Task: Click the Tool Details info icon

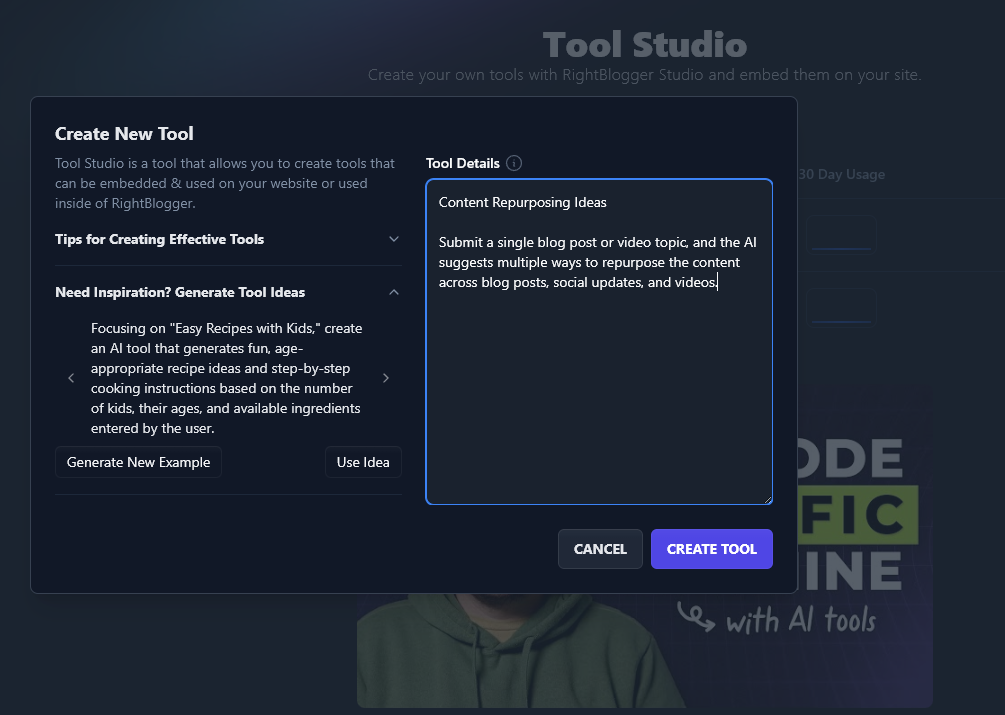Action: (513, 163)
